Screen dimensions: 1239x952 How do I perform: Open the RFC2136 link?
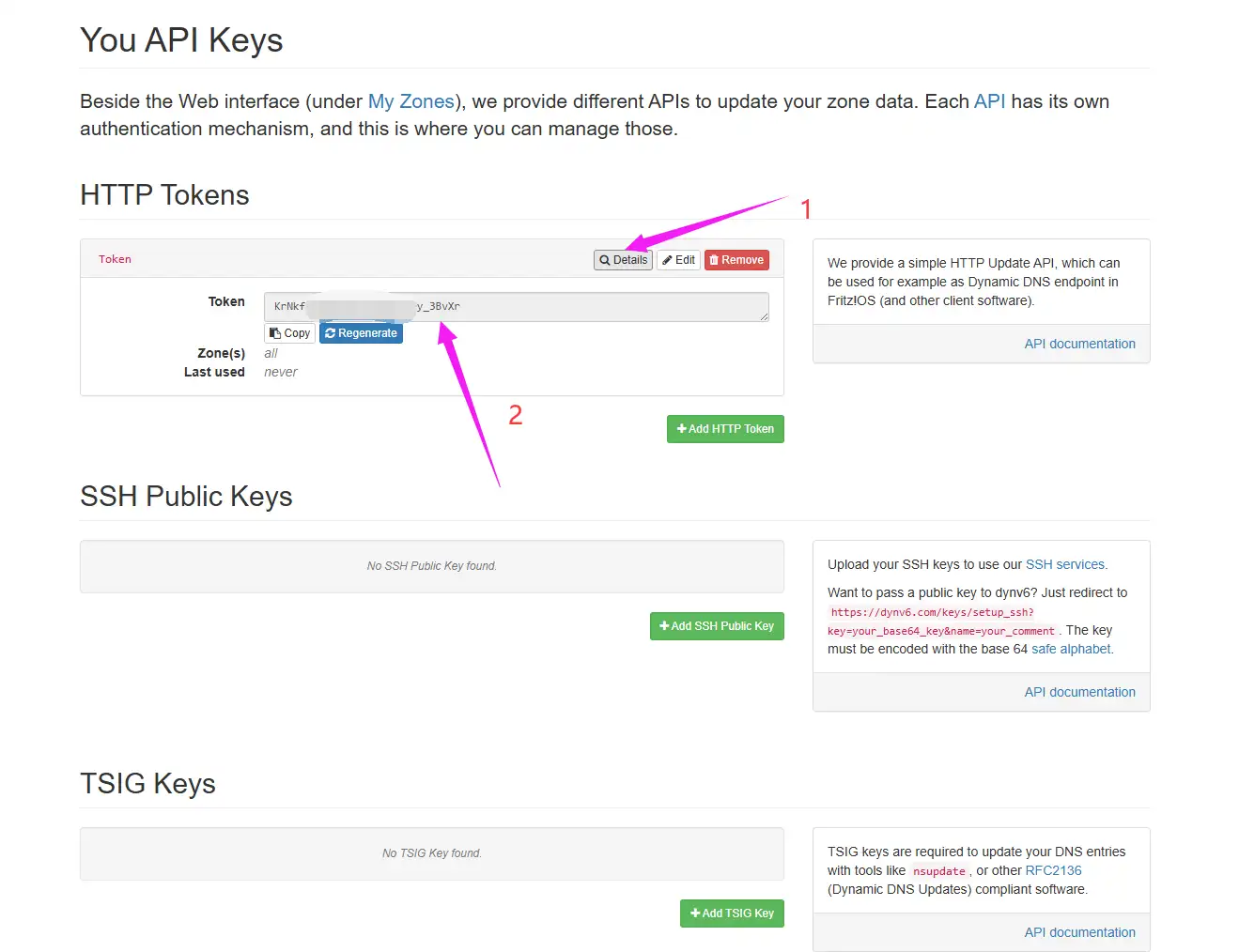coord(1053,870)
